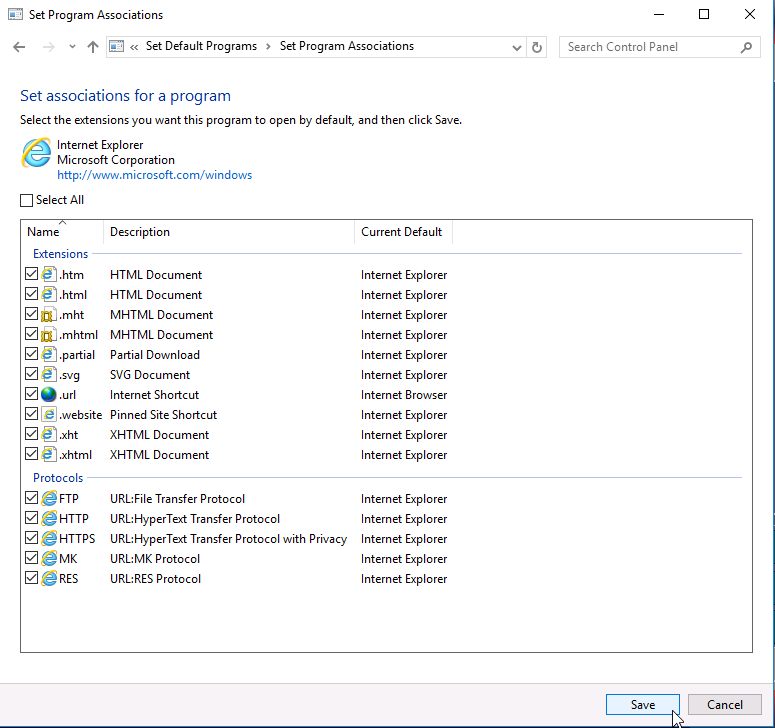The image size is (775, 728).
Task: Uncheck the .partial extension checkbox
Action: (x=32, y=354)
